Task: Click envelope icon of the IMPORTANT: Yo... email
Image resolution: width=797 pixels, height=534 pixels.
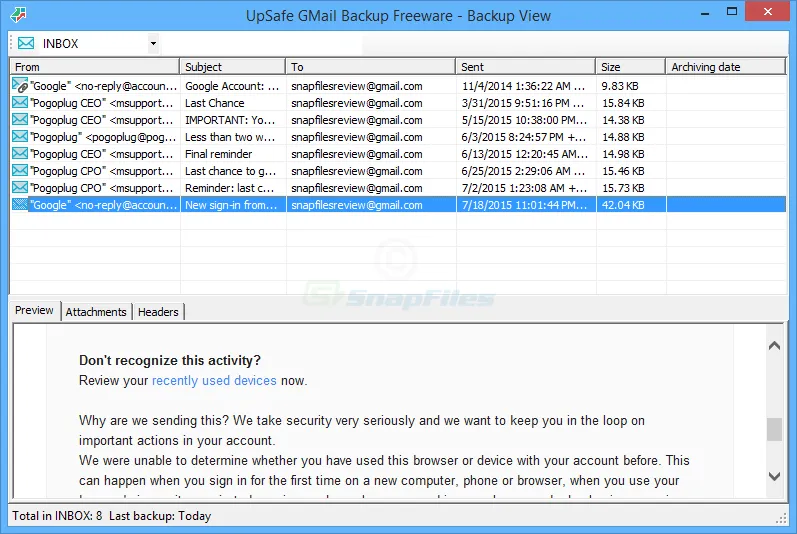Action: pyautogui.click(x=20, y=119)
